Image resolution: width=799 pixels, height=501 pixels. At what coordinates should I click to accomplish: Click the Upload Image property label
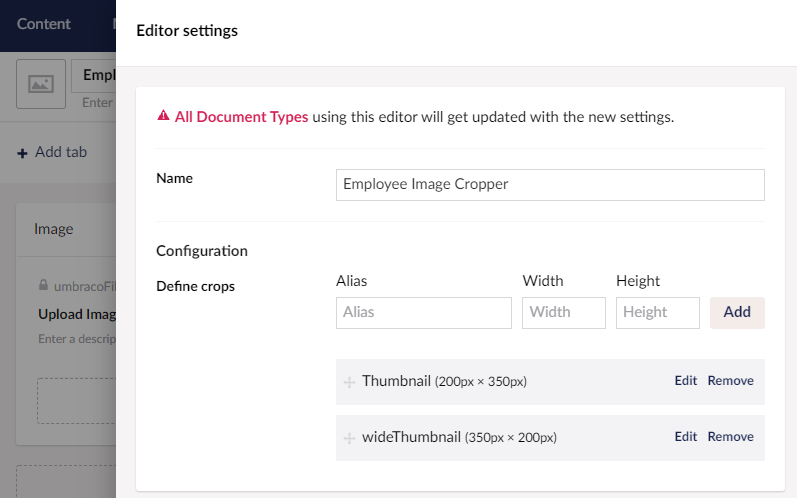tap(77, 314)
